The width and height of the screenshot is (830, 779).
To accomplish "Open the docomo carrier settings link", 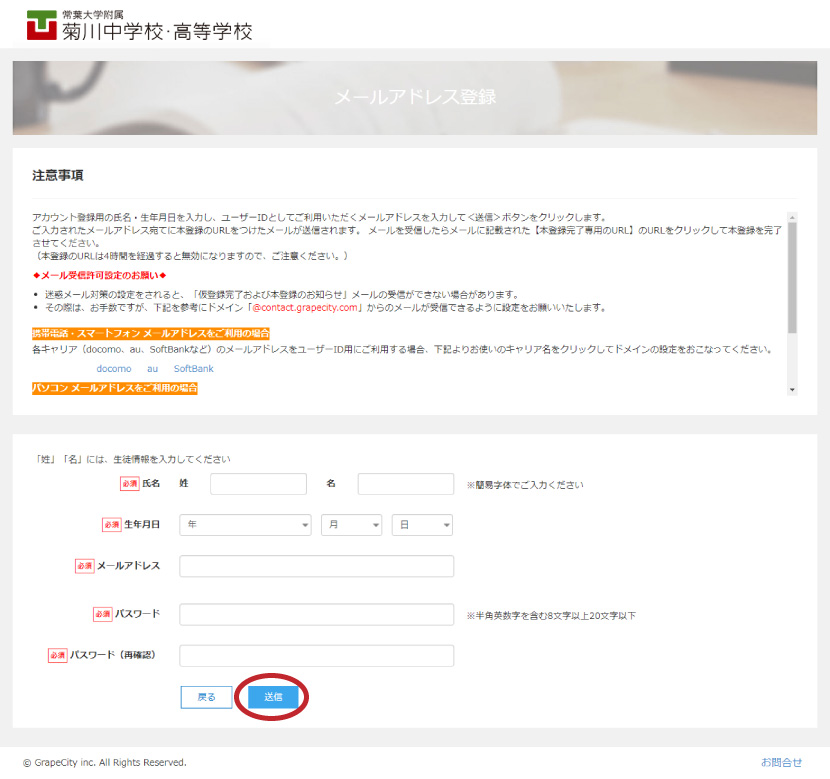I will point(114,369).
